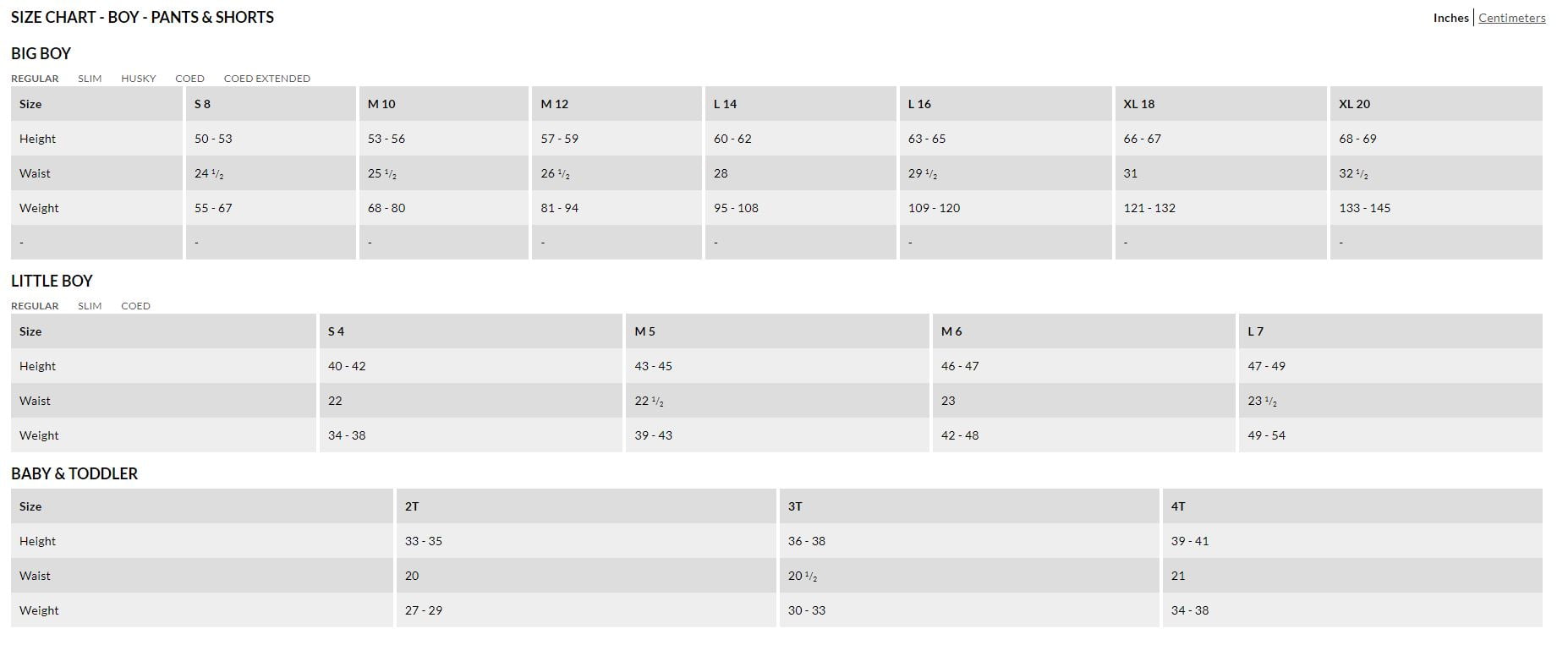Screen dimensions: 1568x656
Task: Click the 4T toddler size header
Action: (1178, 506)
